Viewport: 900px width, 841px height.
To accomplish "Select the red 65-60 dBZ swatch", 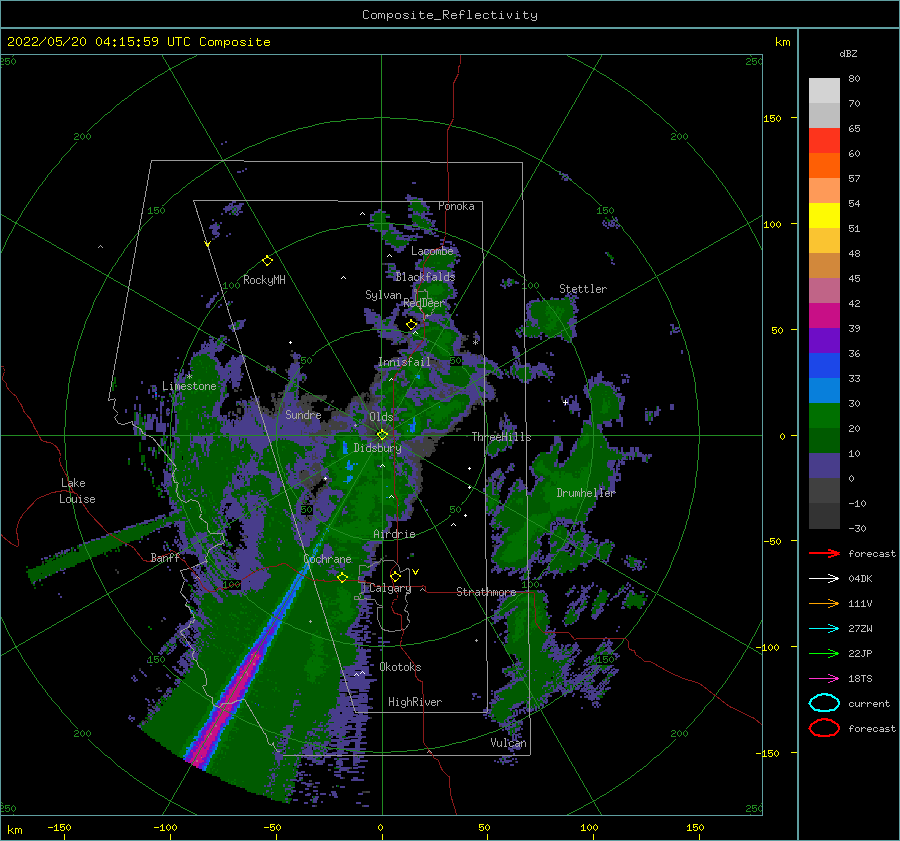I will (824, 140).
